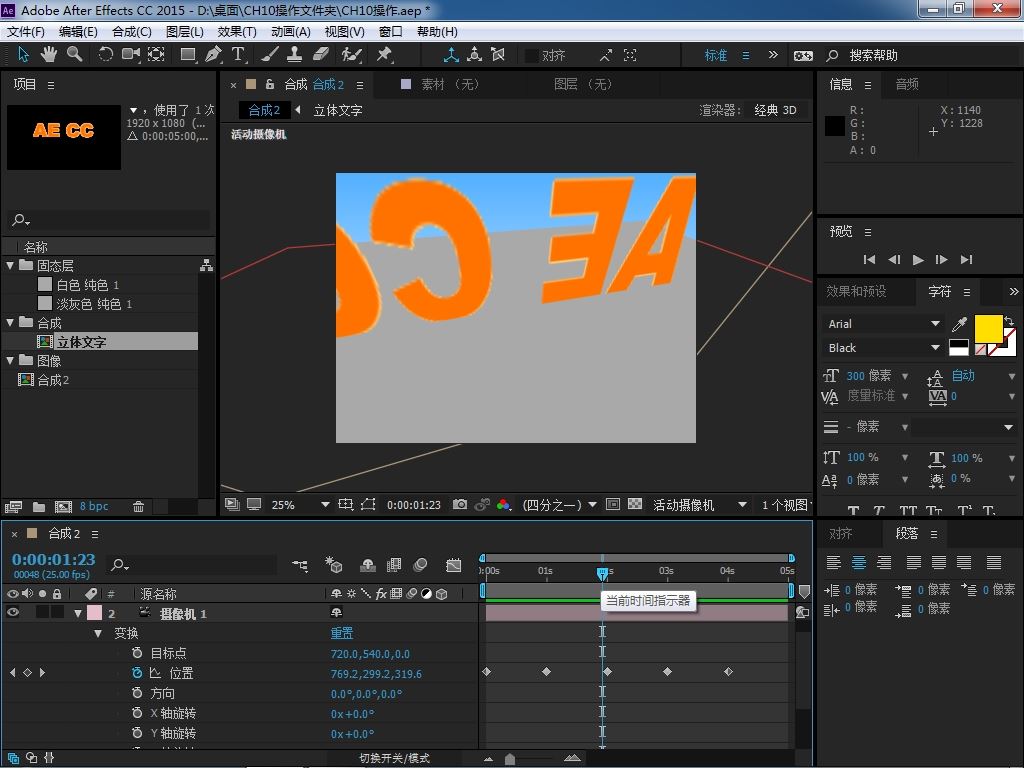
Task: Select the Rotation tool
Action: coord(105,55)
